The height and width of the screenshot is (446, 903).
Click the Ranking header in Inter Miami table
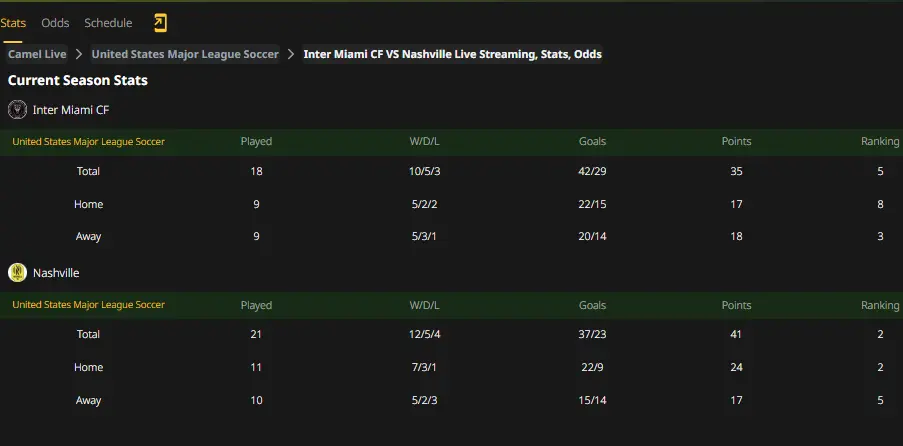click(x=879, y=141)
